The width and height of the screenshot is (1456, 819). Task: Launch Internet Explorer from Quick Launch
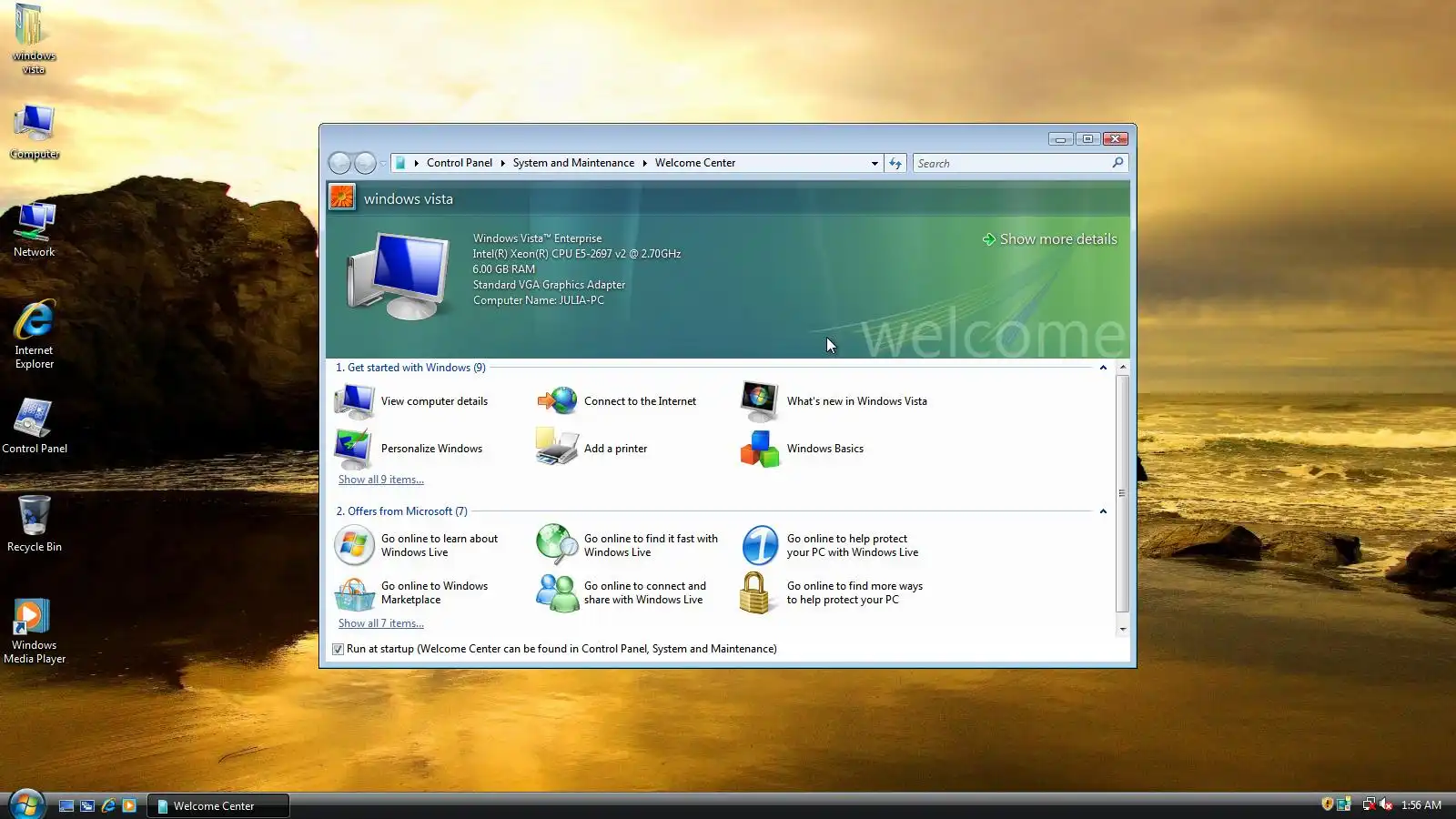point(108,805)
